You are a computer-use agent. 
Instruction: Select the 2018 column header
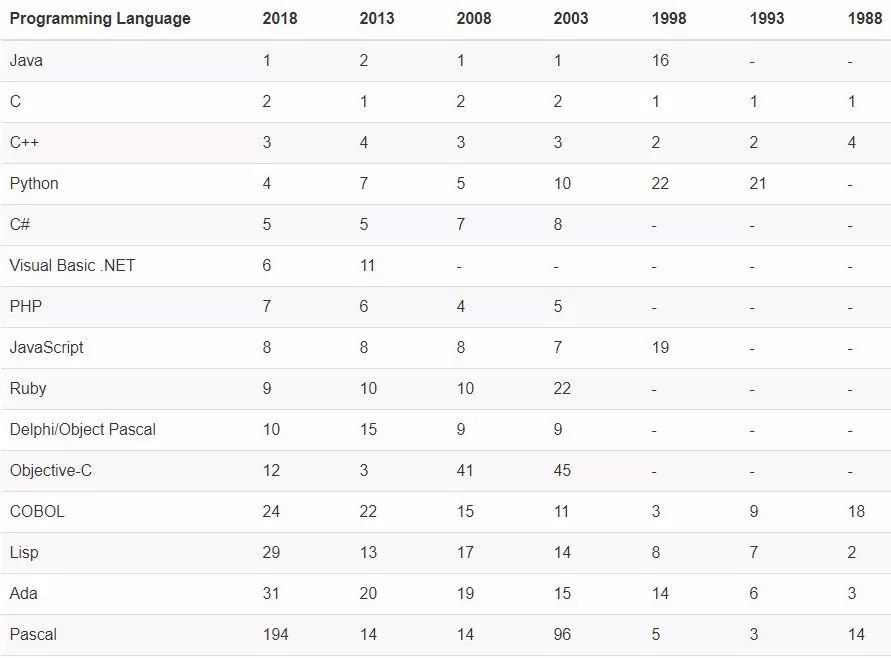click(x=280, y=19)
